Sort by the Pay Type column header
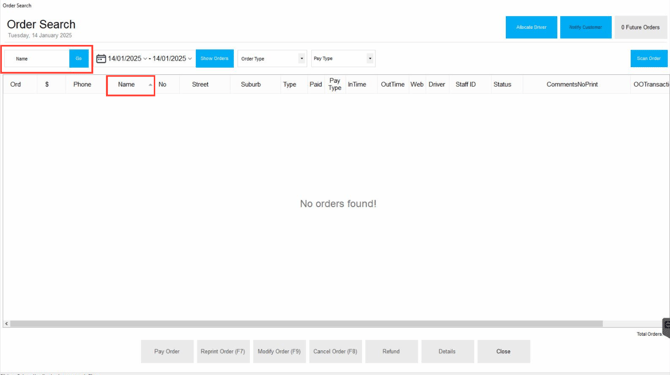Viewport: 670px width, 375px height. click(x=335, y=84)
